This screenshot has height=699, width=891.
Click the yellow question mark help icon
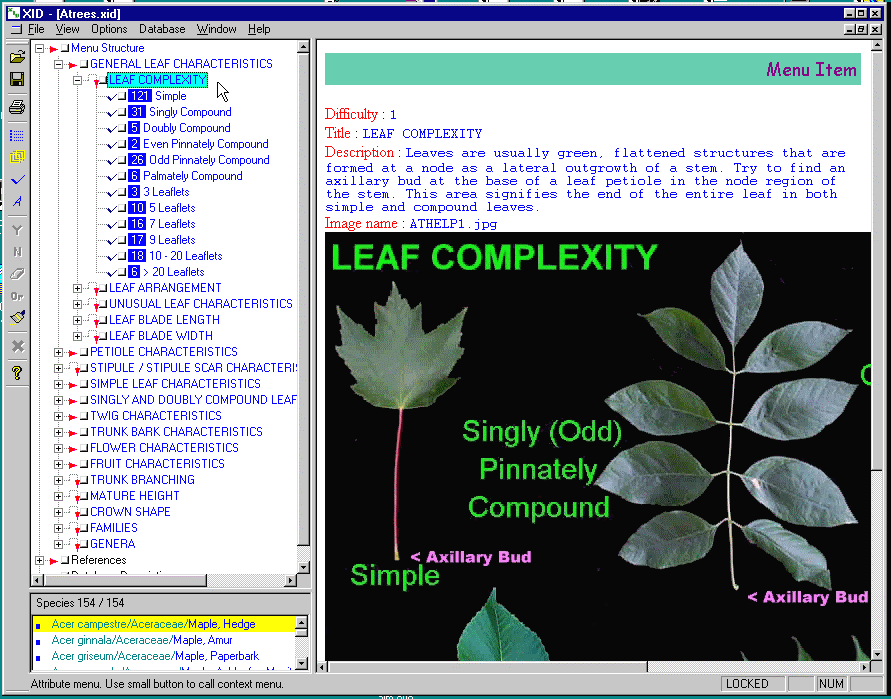pos(17,373)
